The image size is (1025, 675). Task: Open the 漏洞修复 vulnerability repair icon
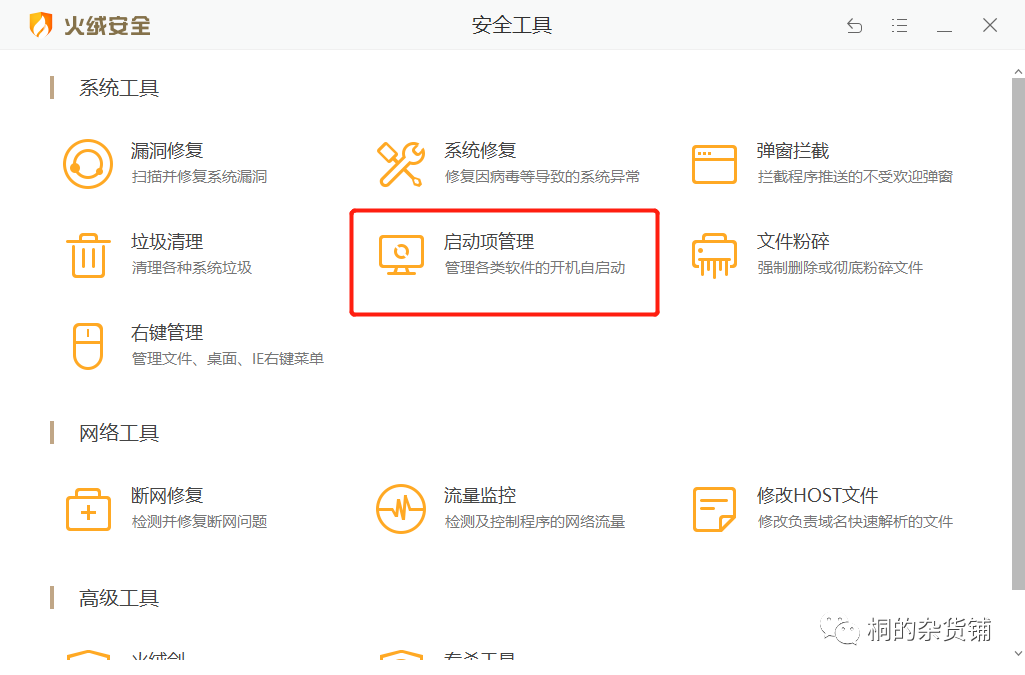(88, 164)
